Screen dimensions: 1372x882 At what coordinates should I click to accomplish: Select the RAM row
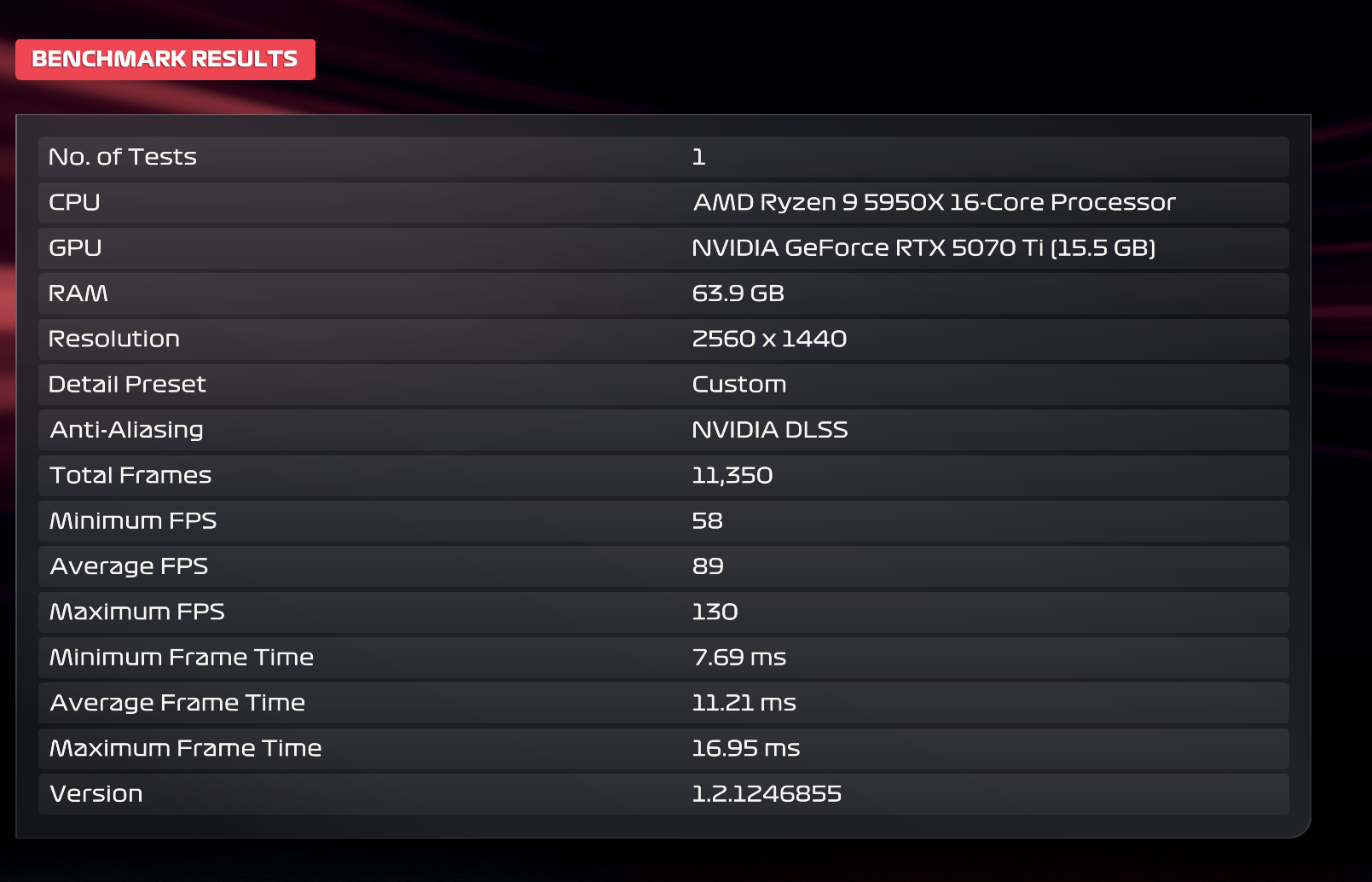point(663,293)
